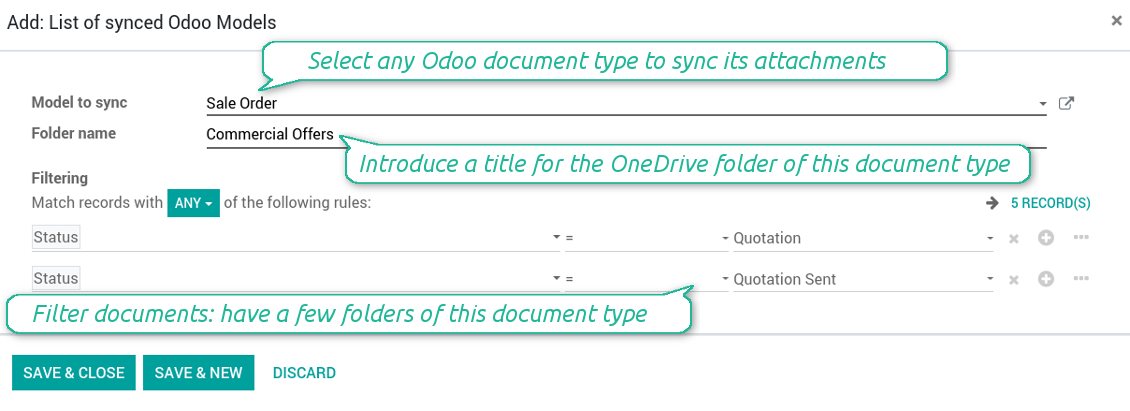
Task: Close the Add synced Odoo Models dialog
Action: tap(1116, 20)
